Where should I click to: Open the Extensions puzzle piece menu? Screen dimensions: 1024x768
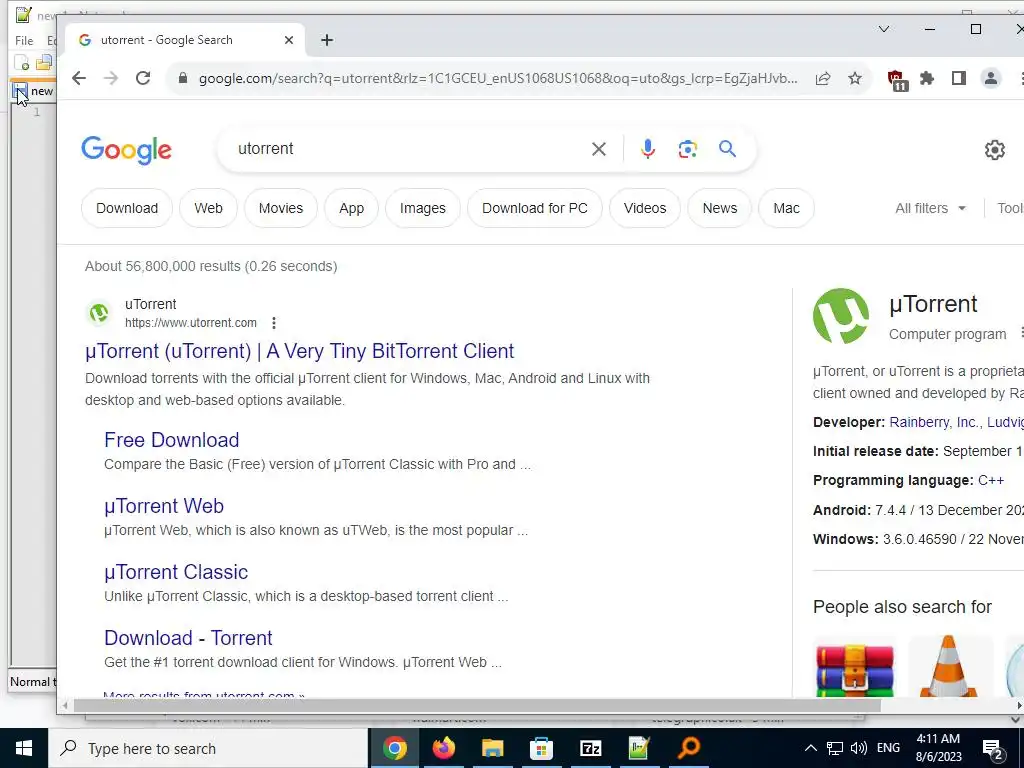(927, 78)
